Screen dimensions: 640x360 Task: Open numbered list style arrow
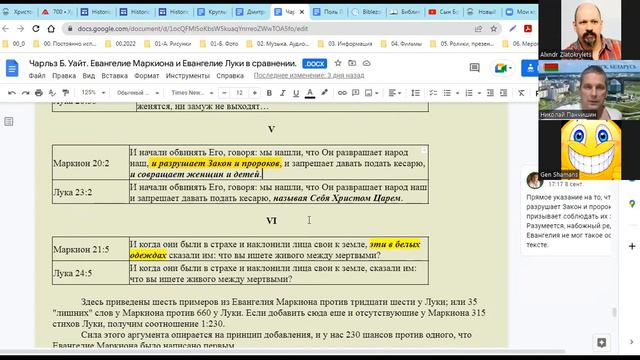pyautogui.click(x=479, y=93)
